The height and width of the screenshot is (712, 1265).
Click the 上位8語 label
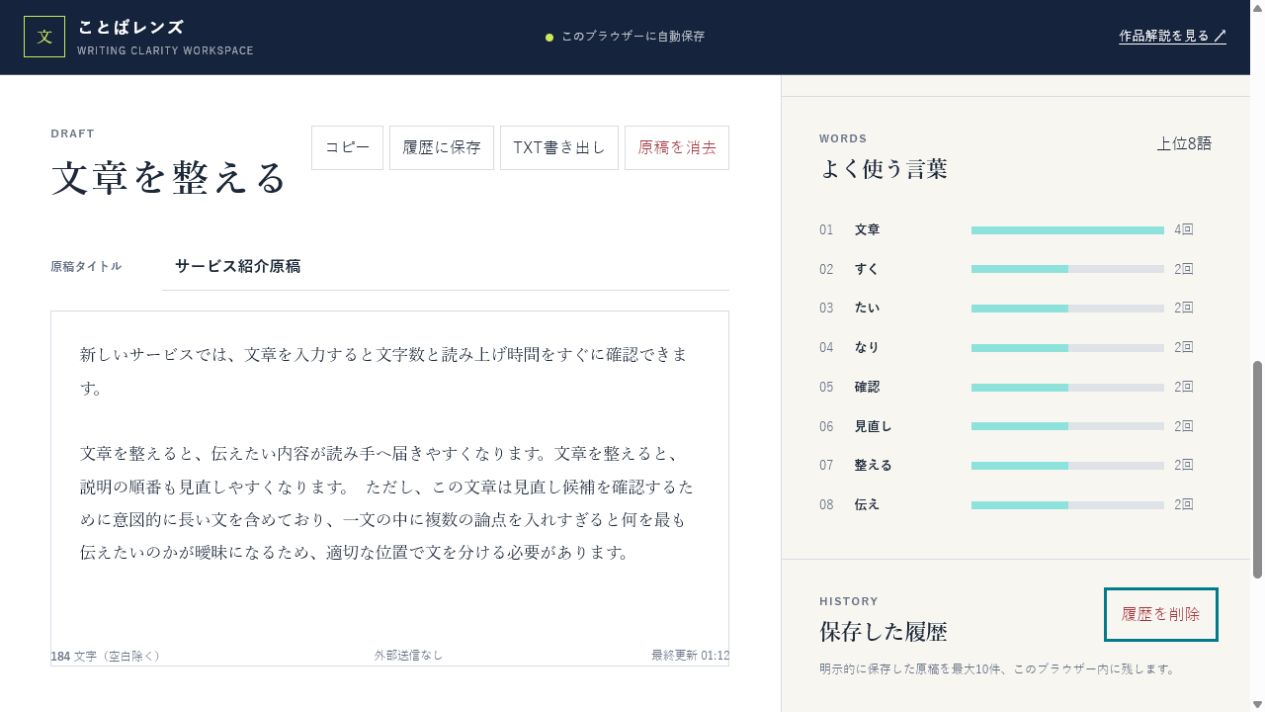[1184, 143]
